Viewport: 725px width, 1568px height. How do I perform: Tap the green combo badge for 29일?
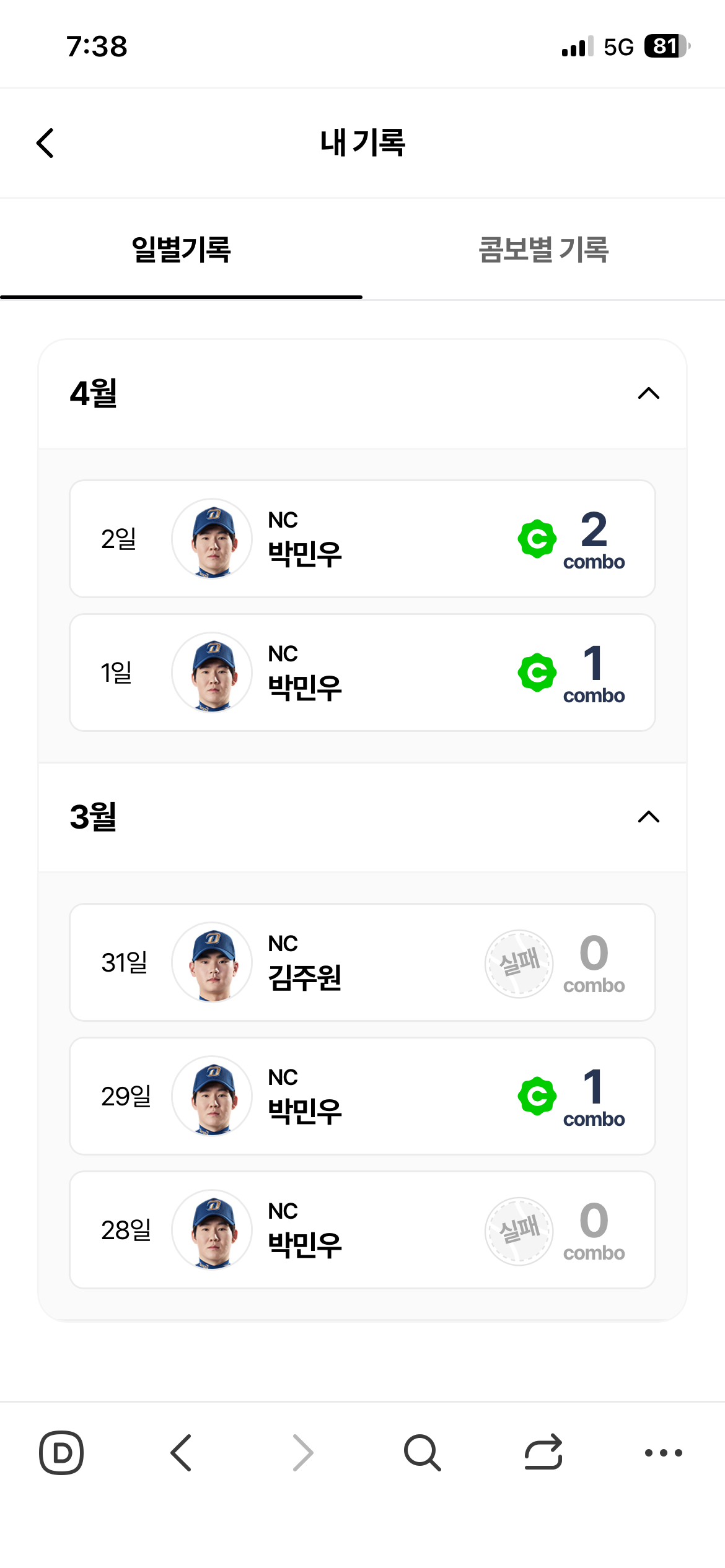coord(537,1096)
